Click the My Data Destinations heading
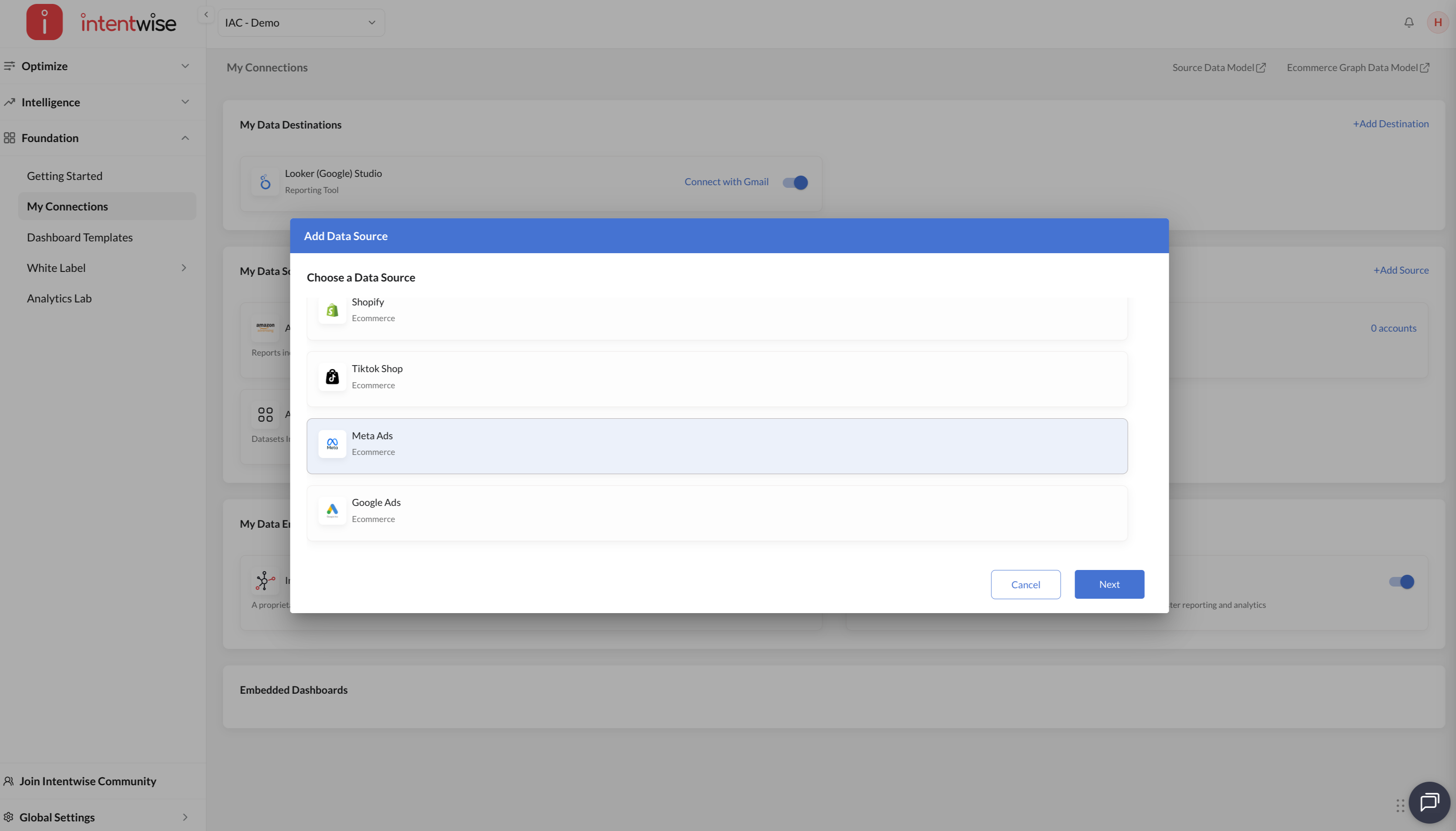Viewport: 1456px width, 831px height. pos(290,125)
